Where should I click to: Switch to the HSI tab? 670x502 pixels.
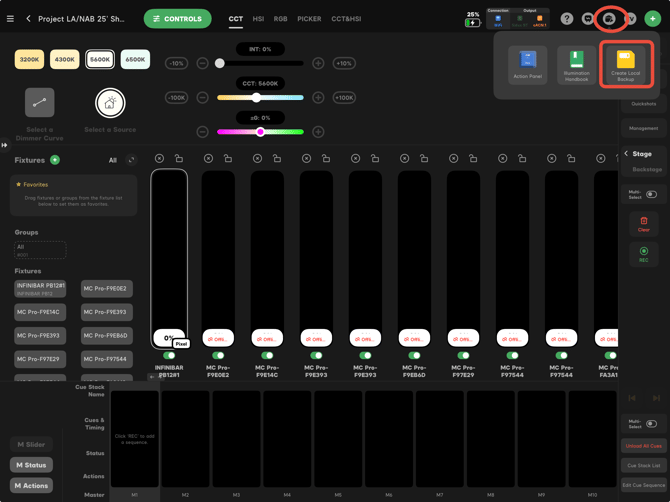258,19
